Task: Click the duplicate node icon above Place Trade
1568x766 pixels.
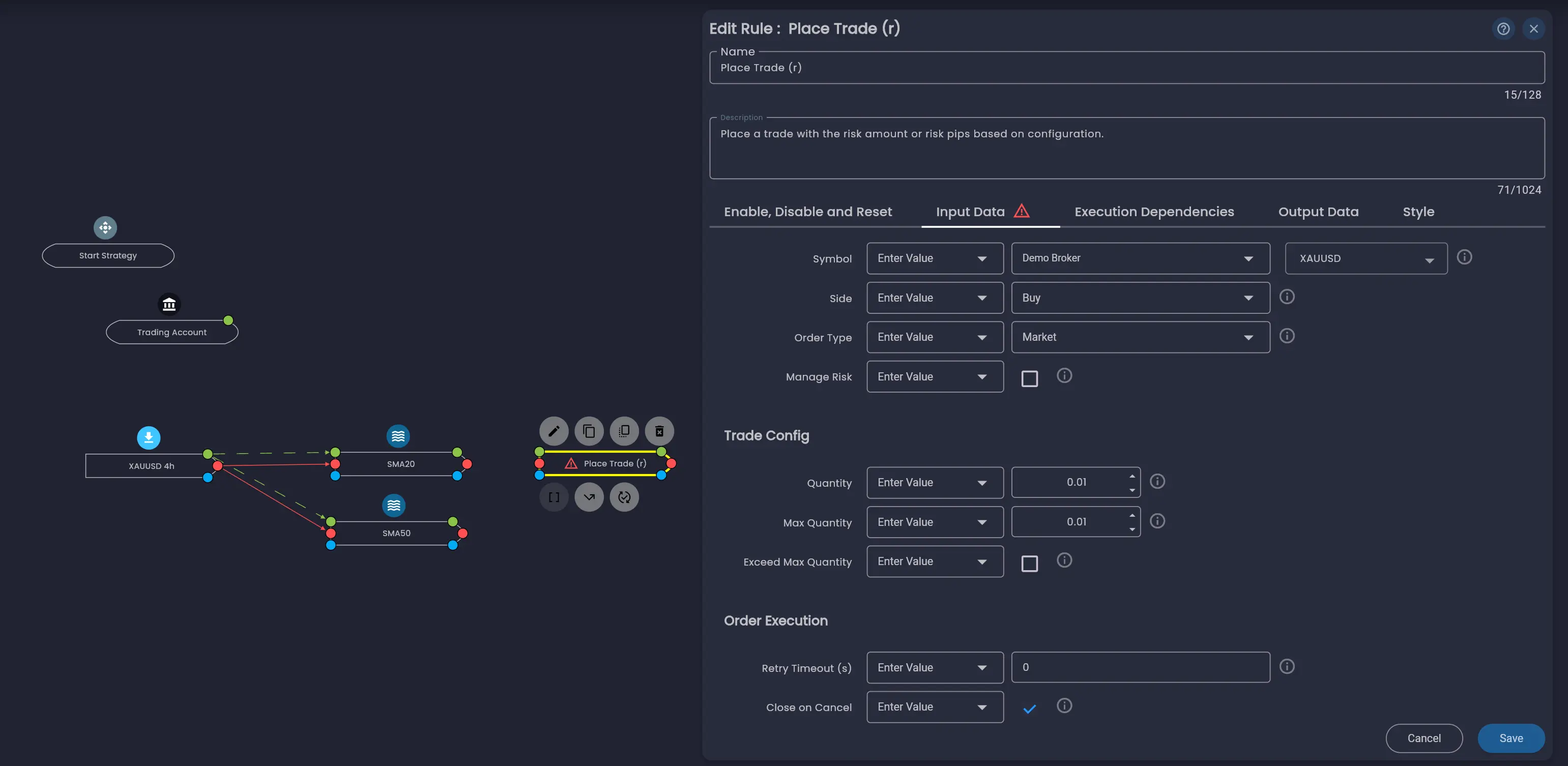Action: (589, 431)
